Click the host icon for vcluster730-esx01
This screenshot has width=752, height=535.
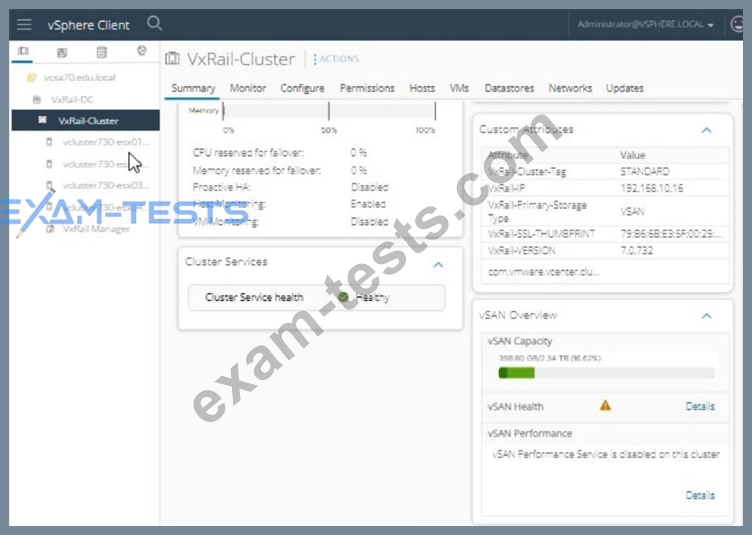[49, 142]
